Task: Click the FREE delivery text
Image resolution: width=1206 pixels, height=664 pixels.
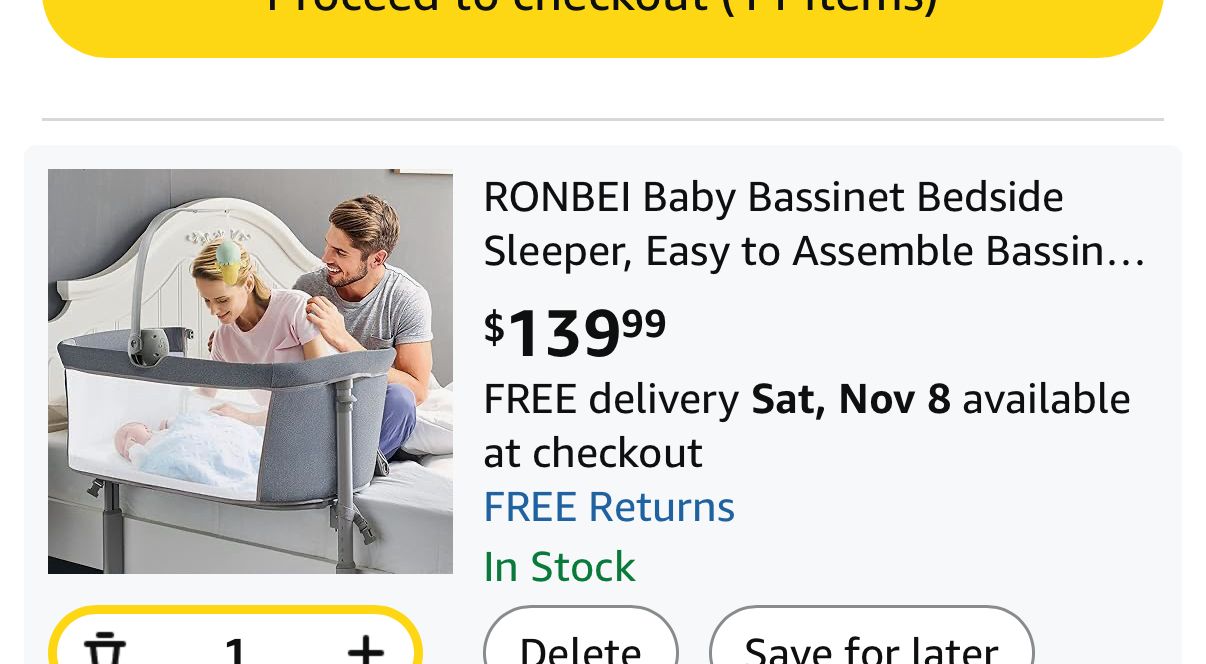Action: point(611,399)
